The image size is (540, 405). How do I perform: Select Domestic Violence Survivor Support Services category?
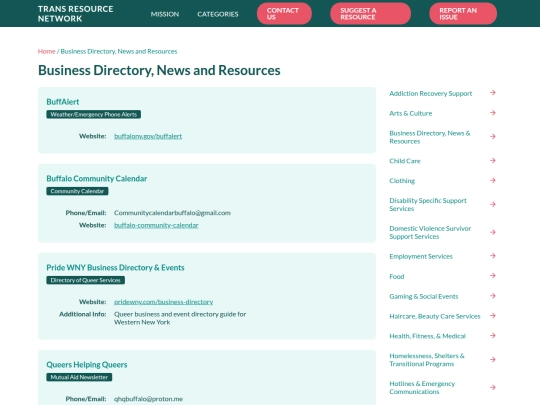point(430,232)
